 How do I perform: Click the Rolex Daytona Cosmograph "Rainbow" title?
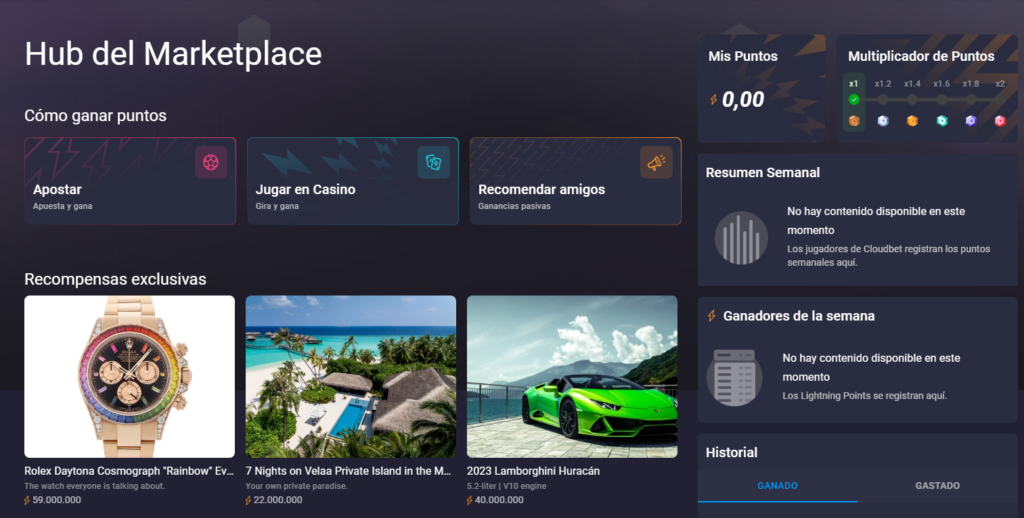point(129,471)
